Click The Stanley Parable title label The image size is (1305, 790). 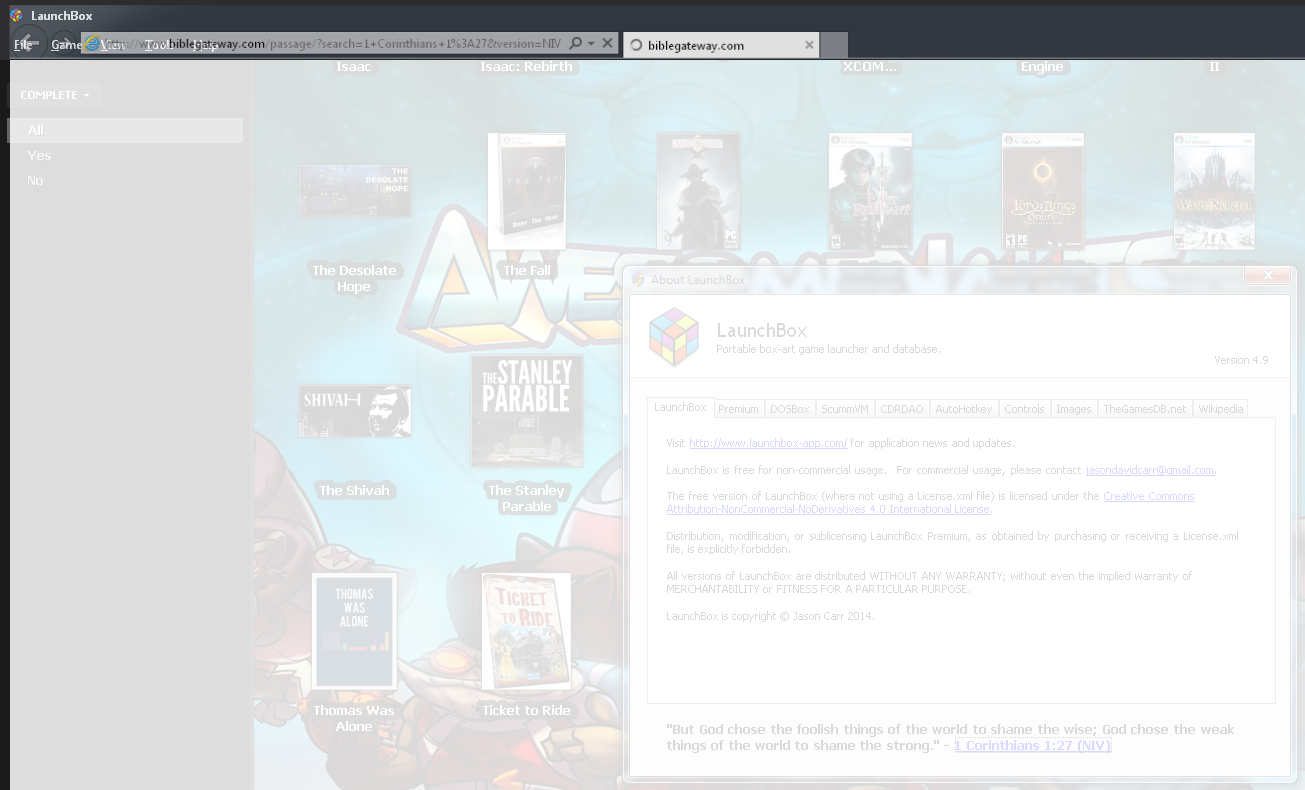[527, 499]
